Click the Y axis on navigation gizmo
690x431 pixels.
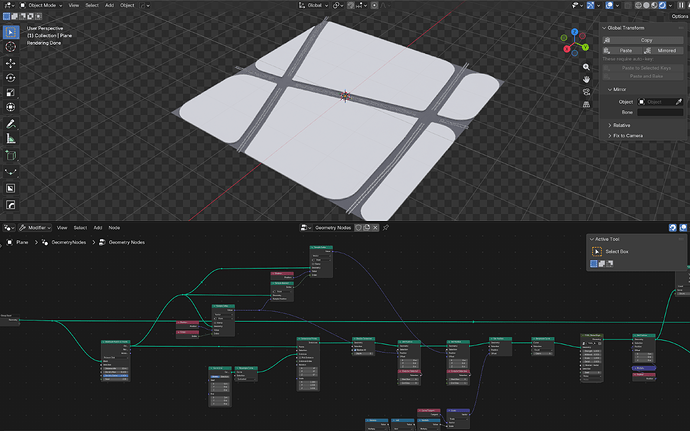(585, 47)
